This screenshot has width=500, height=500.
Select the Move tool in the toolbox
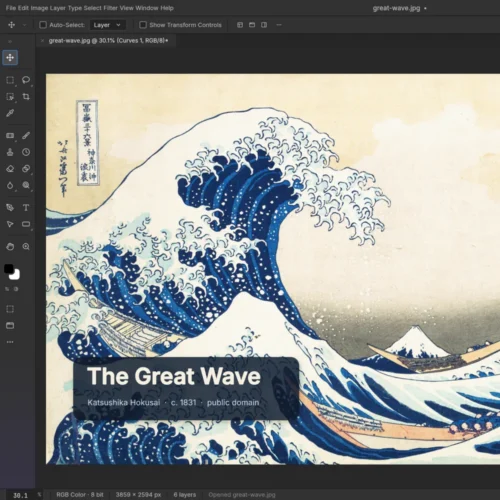(x=10, y=58)
